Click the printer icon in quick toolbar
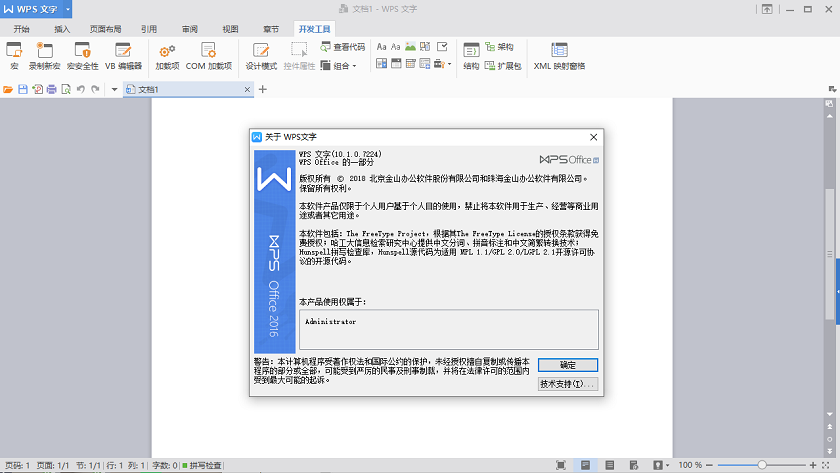The height and width of the screenshot is (473, 840). click(51, 89)
